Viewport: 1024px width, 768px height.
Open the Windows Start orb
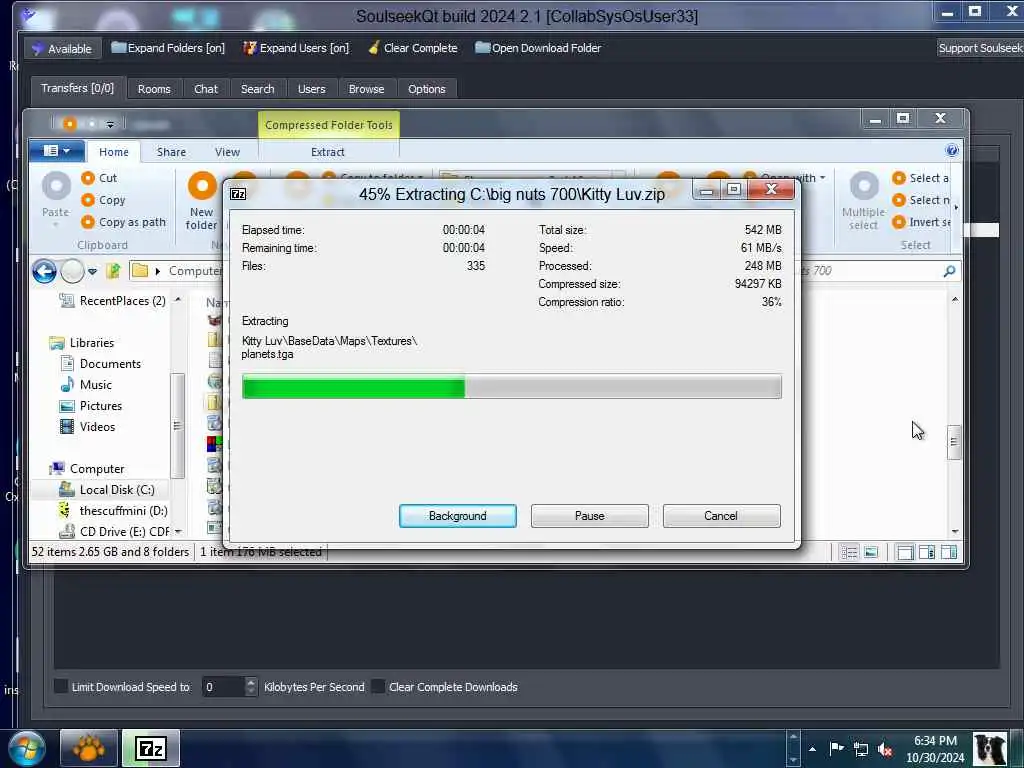(27, 748)
